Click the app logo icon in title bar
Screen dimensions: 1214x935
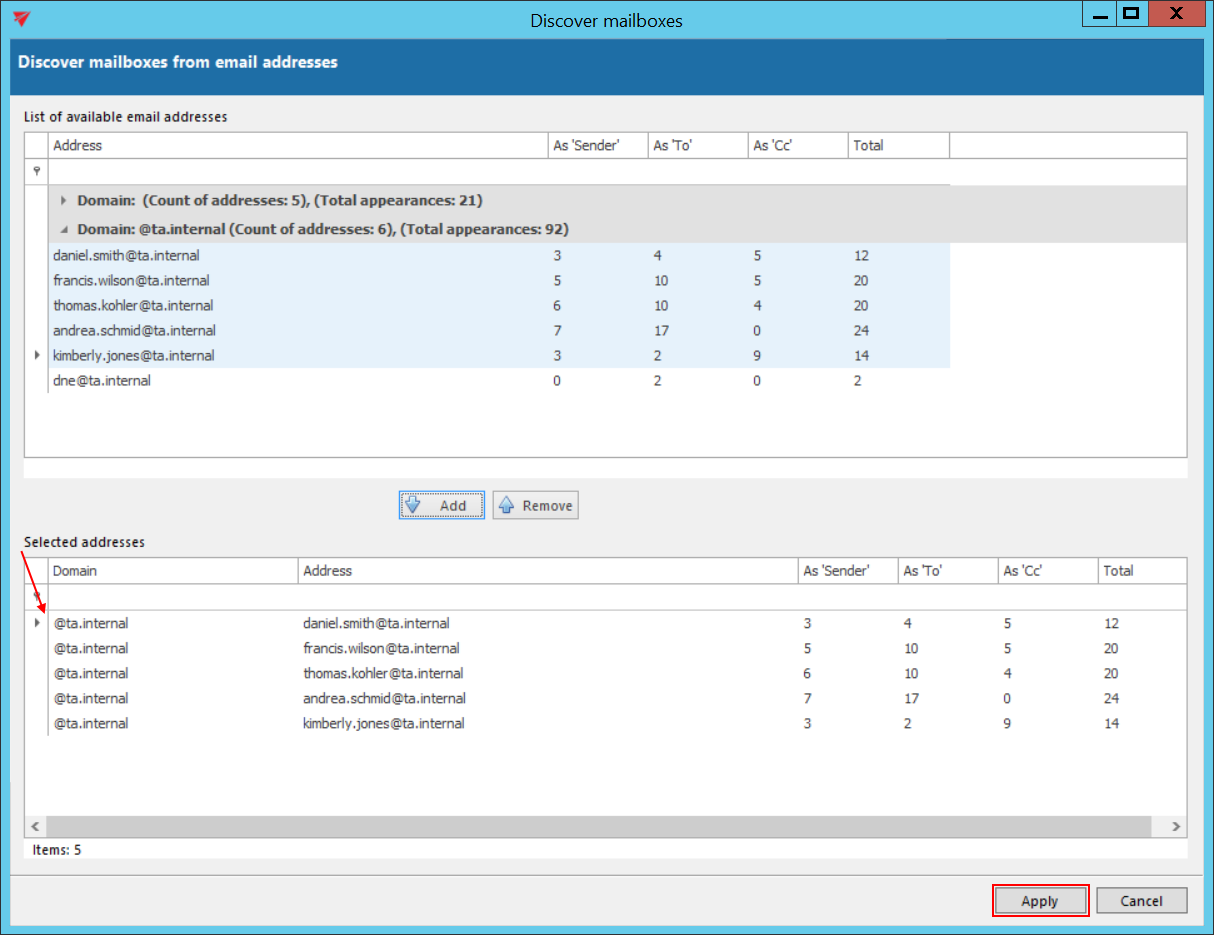click(x=22, y=19)
